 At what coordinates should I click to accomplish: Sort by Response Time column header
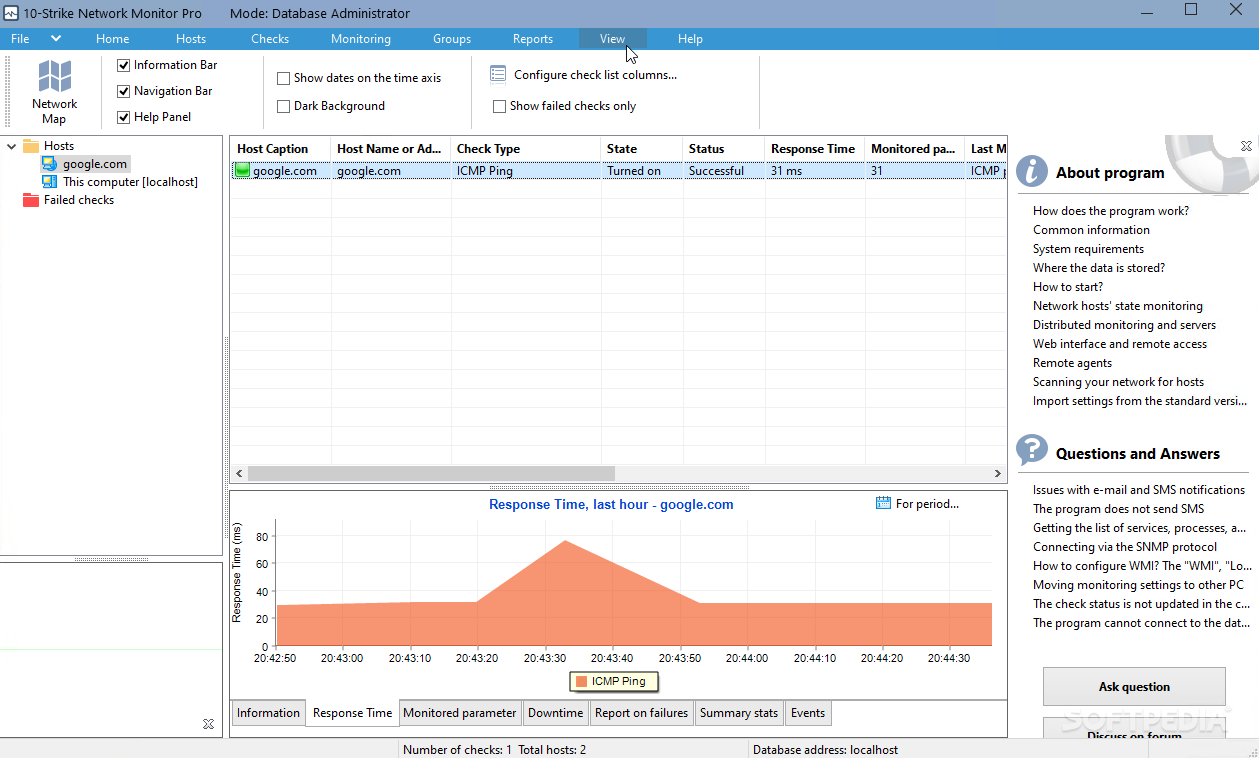coord(814,149)
